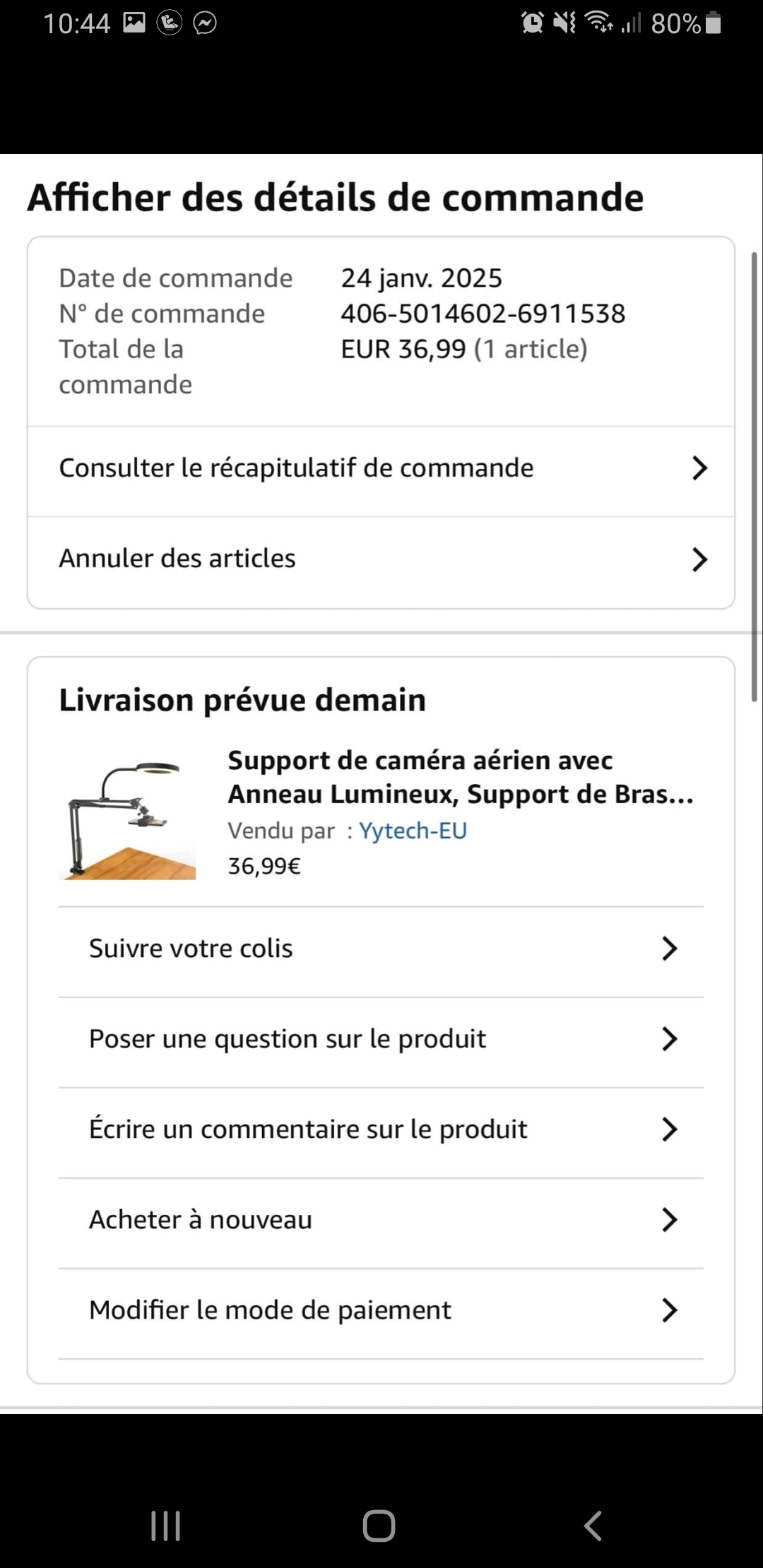This screenshot has width=763, height=1568.
Task: Click the arrow next to Suivre votre colis
Action: [668, 949]
